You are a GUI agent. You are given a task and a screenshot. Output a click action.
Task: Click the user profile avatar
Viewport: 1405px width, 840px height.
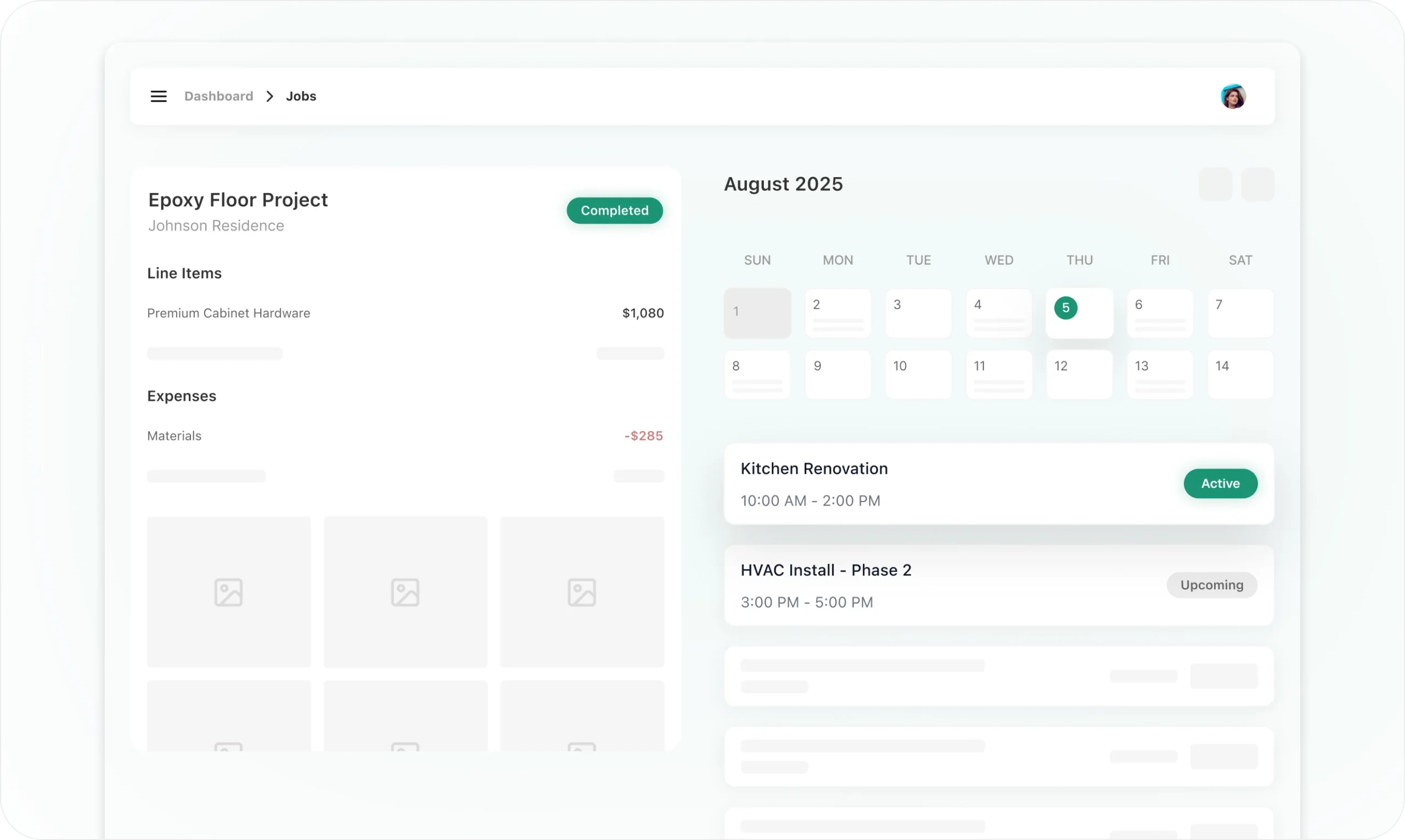point(1232,96)
